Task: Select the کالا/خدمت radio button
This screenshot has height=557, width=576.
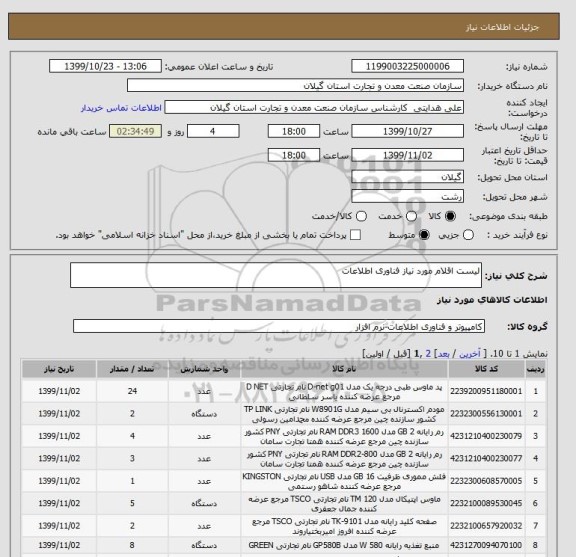Action: pyautogui.click(x=361, y=216)
